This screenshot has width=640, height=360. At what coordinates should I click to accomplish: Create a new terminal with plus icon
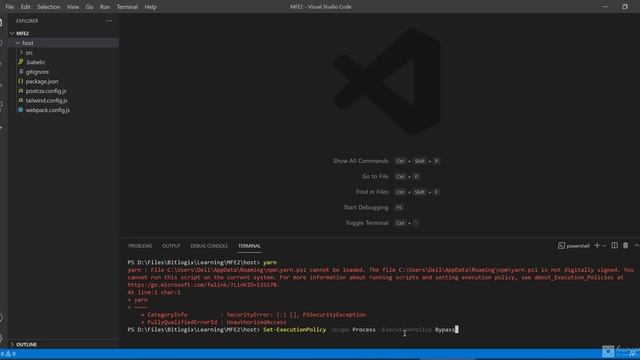(x=597, y=245)
